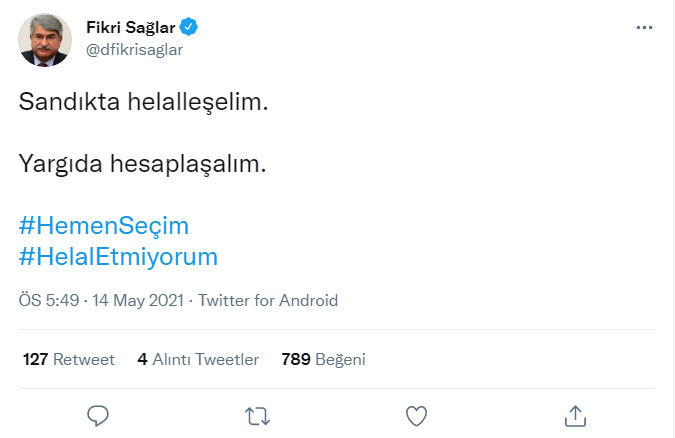Open the three-dot more options menu
The height and width of the screenshot is (438, 675).
pyautogui.click(x=644, y=28)
